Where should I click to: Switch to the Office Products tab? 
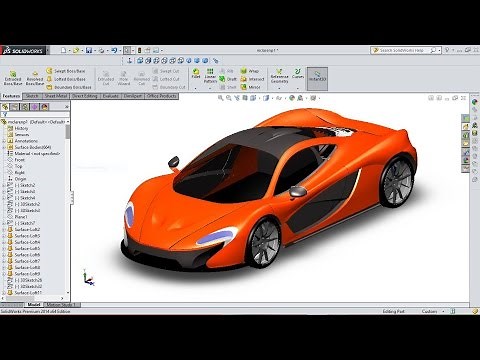click(162, 96)
